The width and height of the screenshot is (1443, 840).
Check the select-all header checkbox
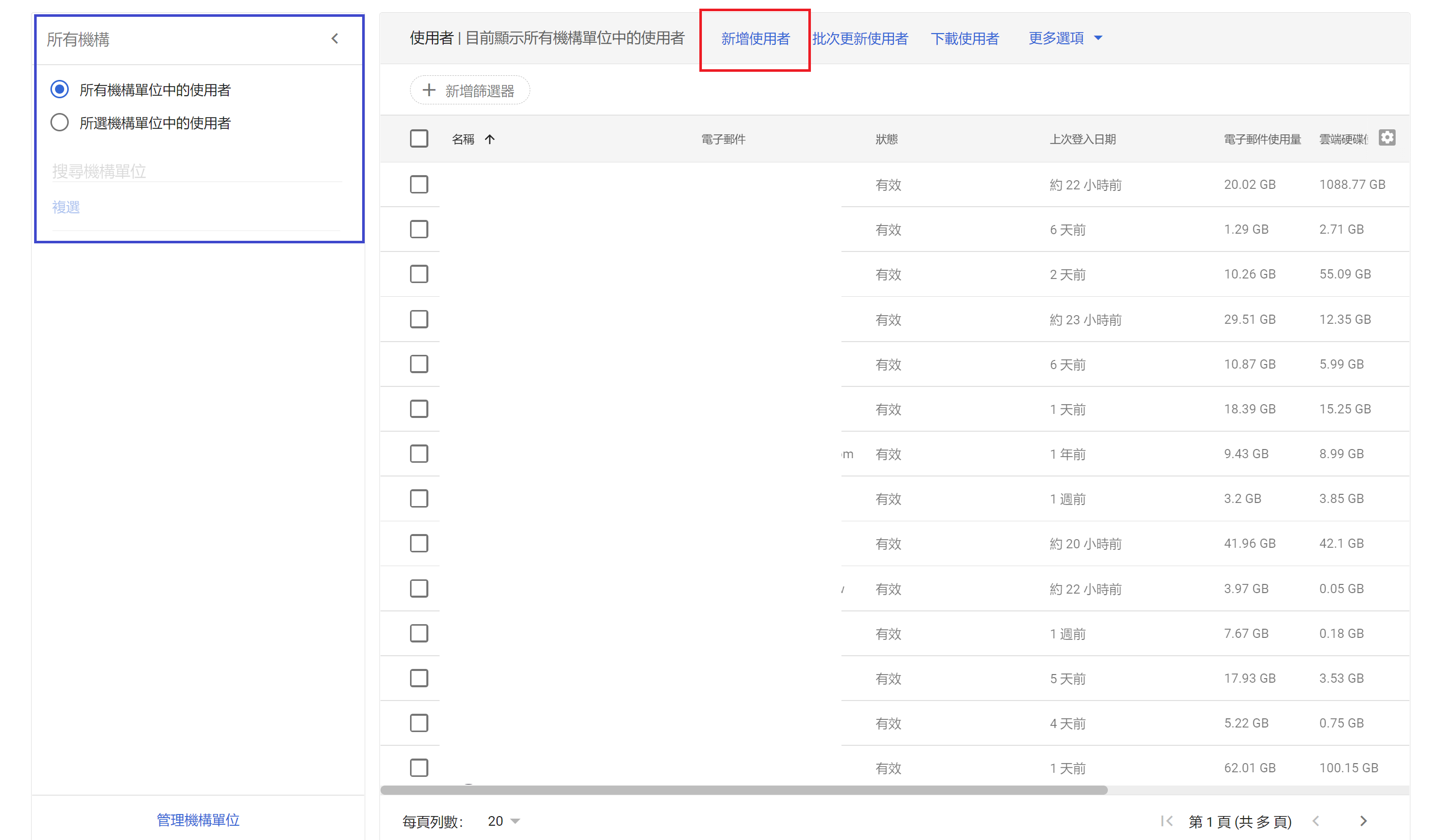click(419, 139)
